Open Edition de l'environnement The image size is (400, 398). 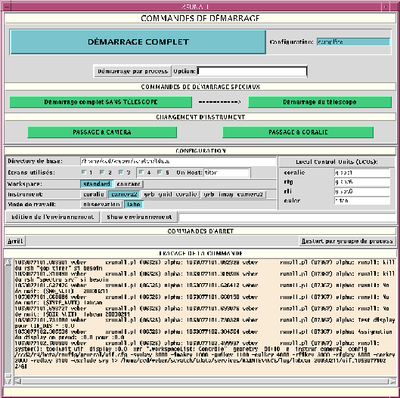pos(53,217)
